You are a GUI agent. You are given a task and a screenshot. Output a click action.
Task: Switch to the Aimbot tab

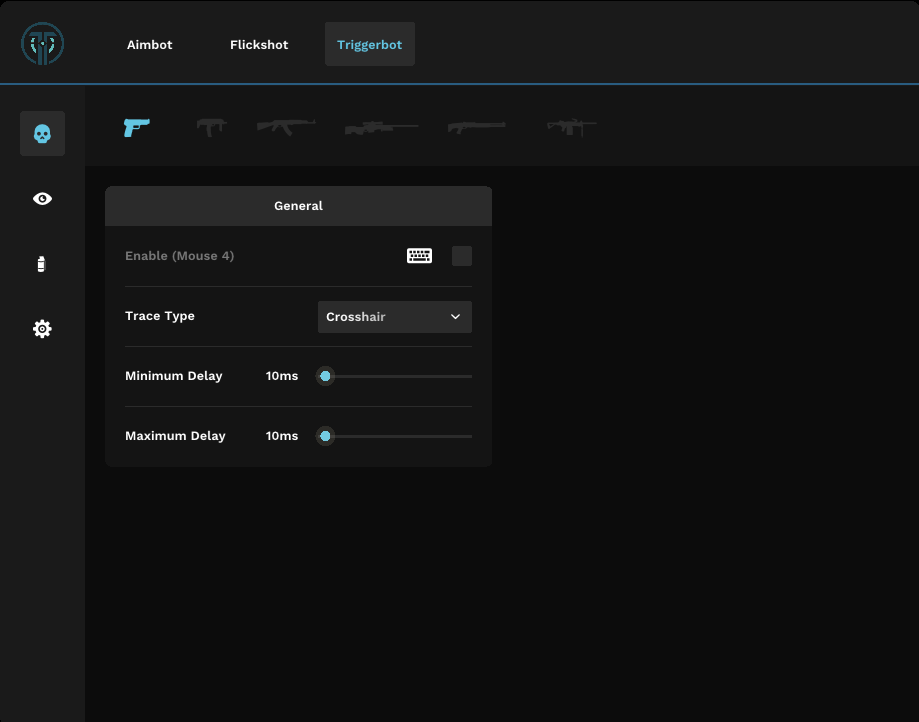point(149,44)
